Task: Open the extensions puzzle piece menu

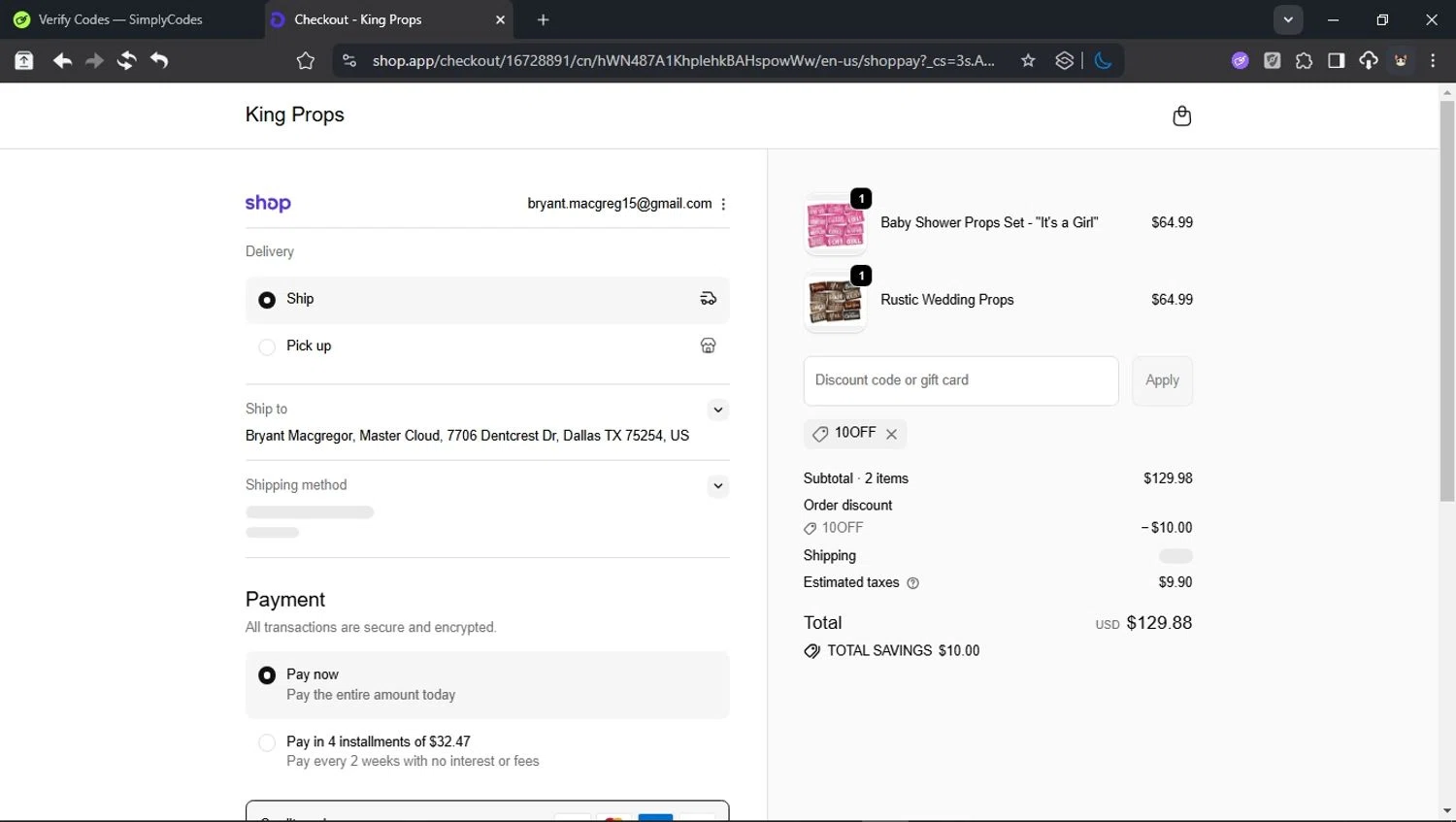Action: pos(1304,61)
